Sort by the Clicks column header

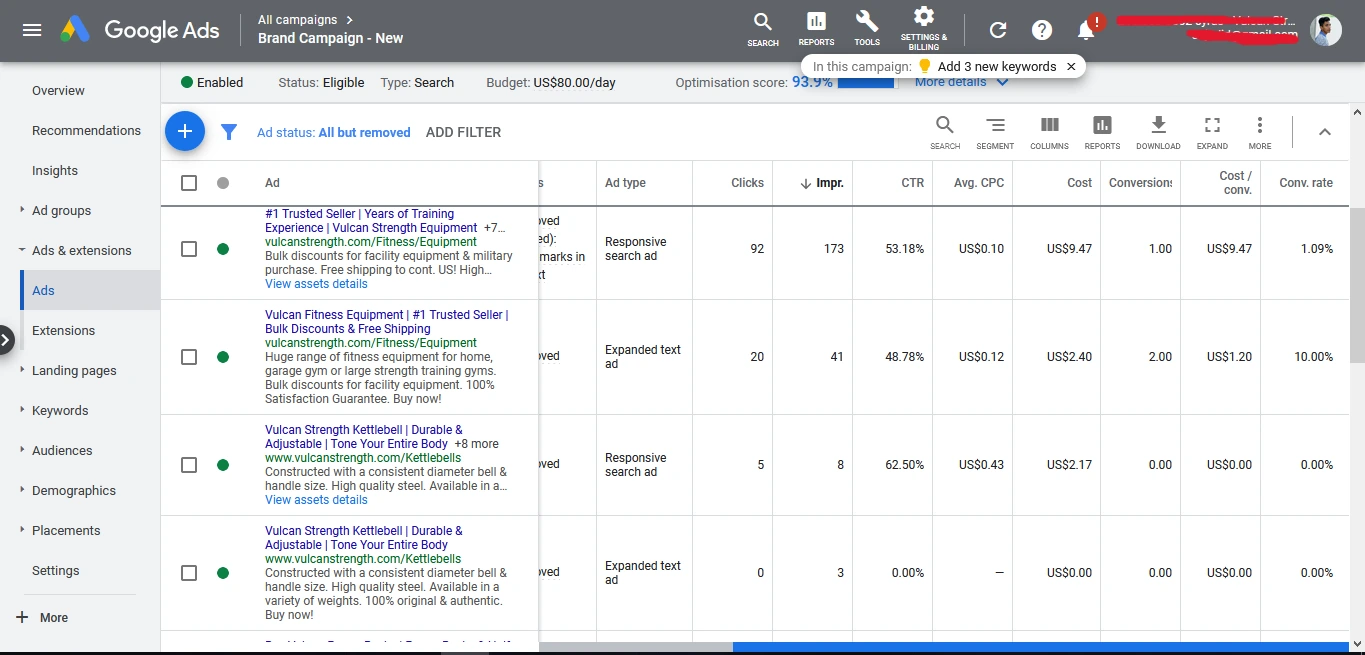[747, 183]
